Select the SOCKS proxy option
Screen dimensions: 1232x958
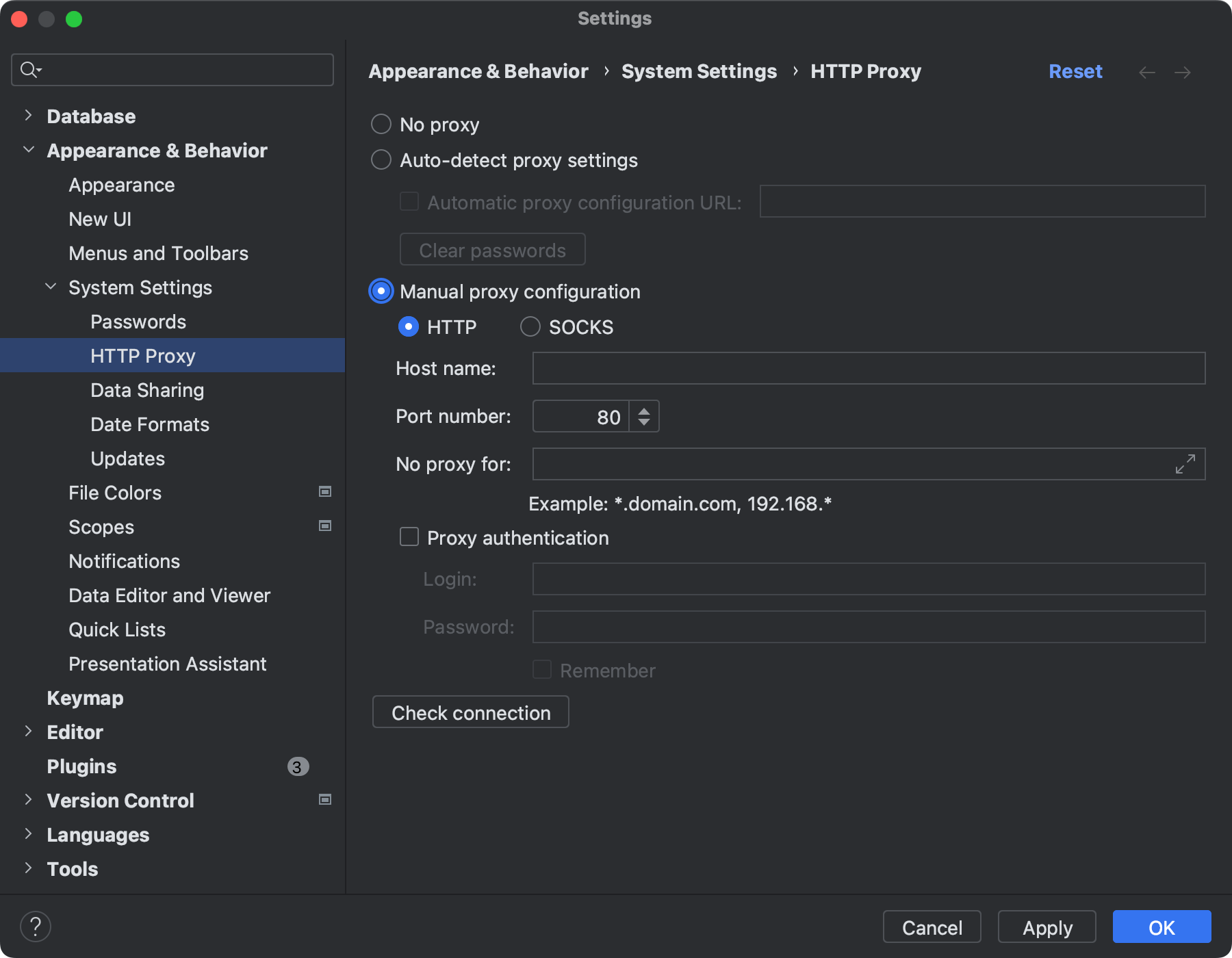[530, 327]
